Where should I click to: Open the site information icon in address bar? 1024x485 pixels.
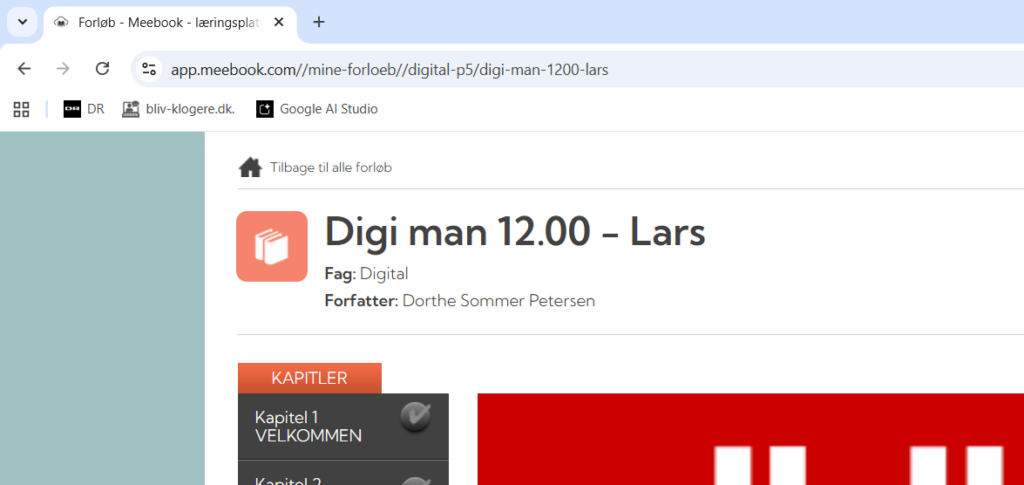pos(149,69)
